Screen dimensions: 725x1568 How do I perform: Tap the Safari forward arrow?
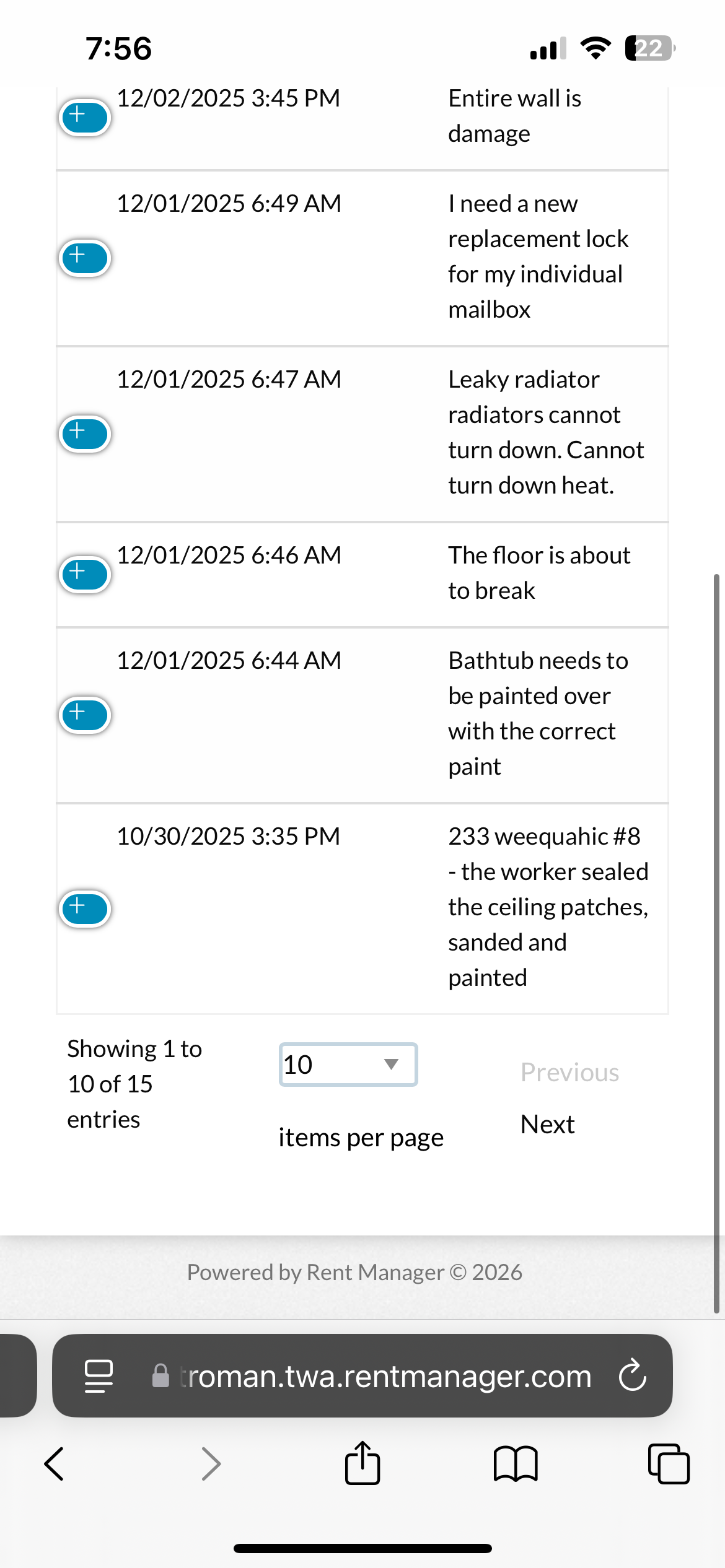pos(211,1464)
